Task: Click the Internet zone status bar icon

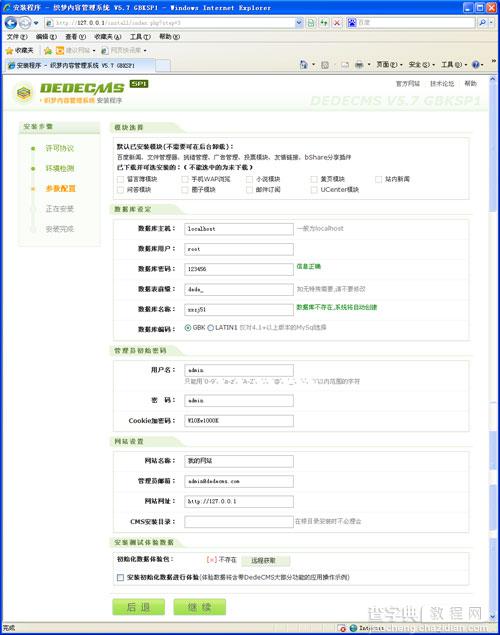Action: click(x=353, y=628)
